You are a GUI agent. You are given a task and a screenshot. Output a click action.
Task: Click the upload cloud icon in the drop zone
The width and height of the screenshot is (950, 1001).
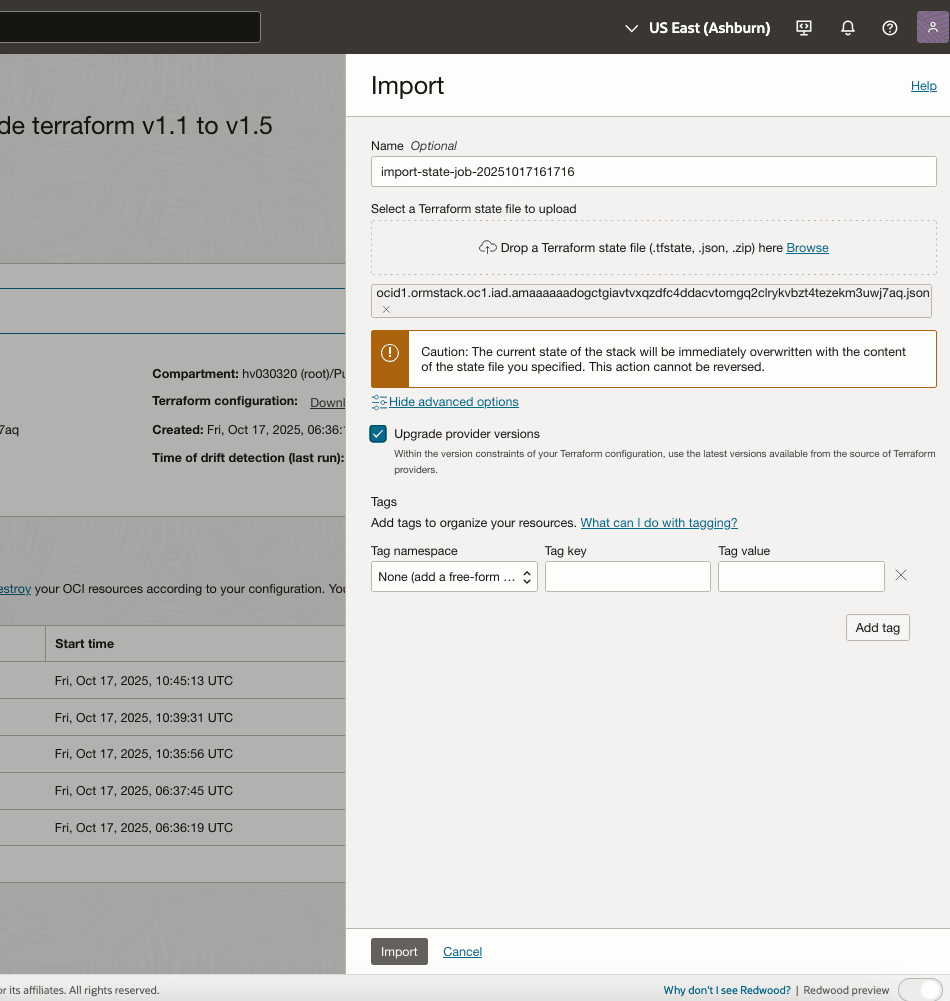click(487, 247)
